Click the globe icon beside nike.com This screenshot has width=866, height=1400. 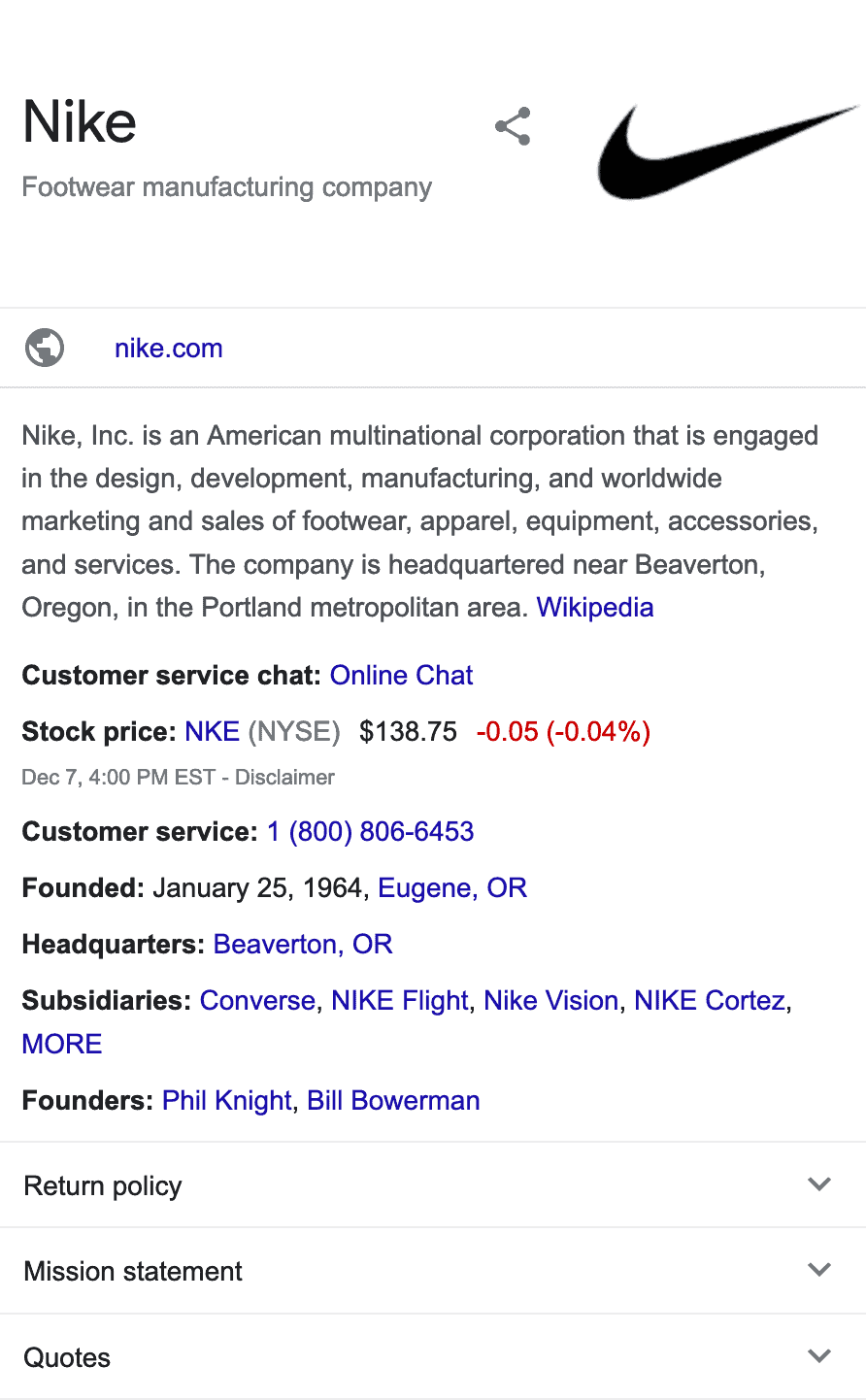tap(44, 347)
